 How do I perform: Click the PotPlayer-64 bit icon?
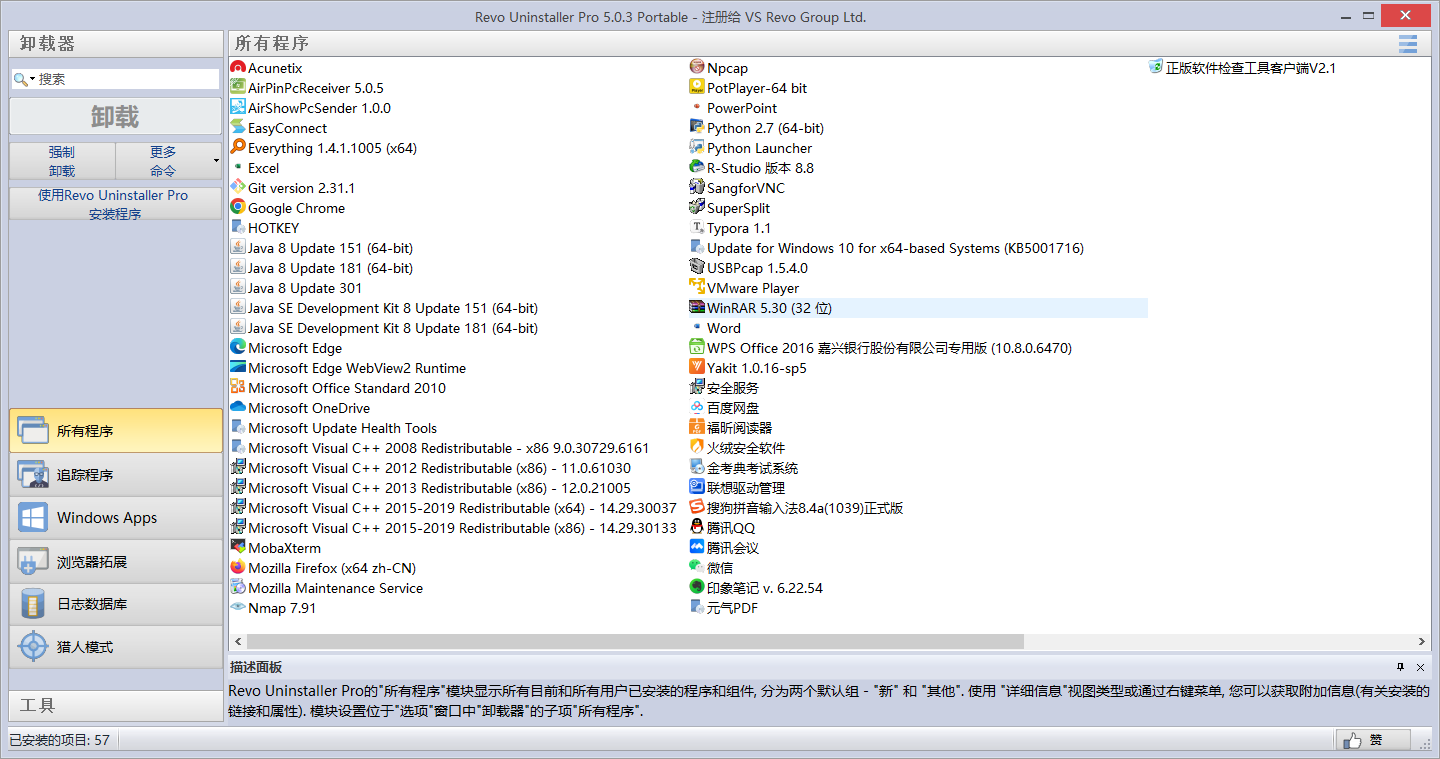point(697,88)
